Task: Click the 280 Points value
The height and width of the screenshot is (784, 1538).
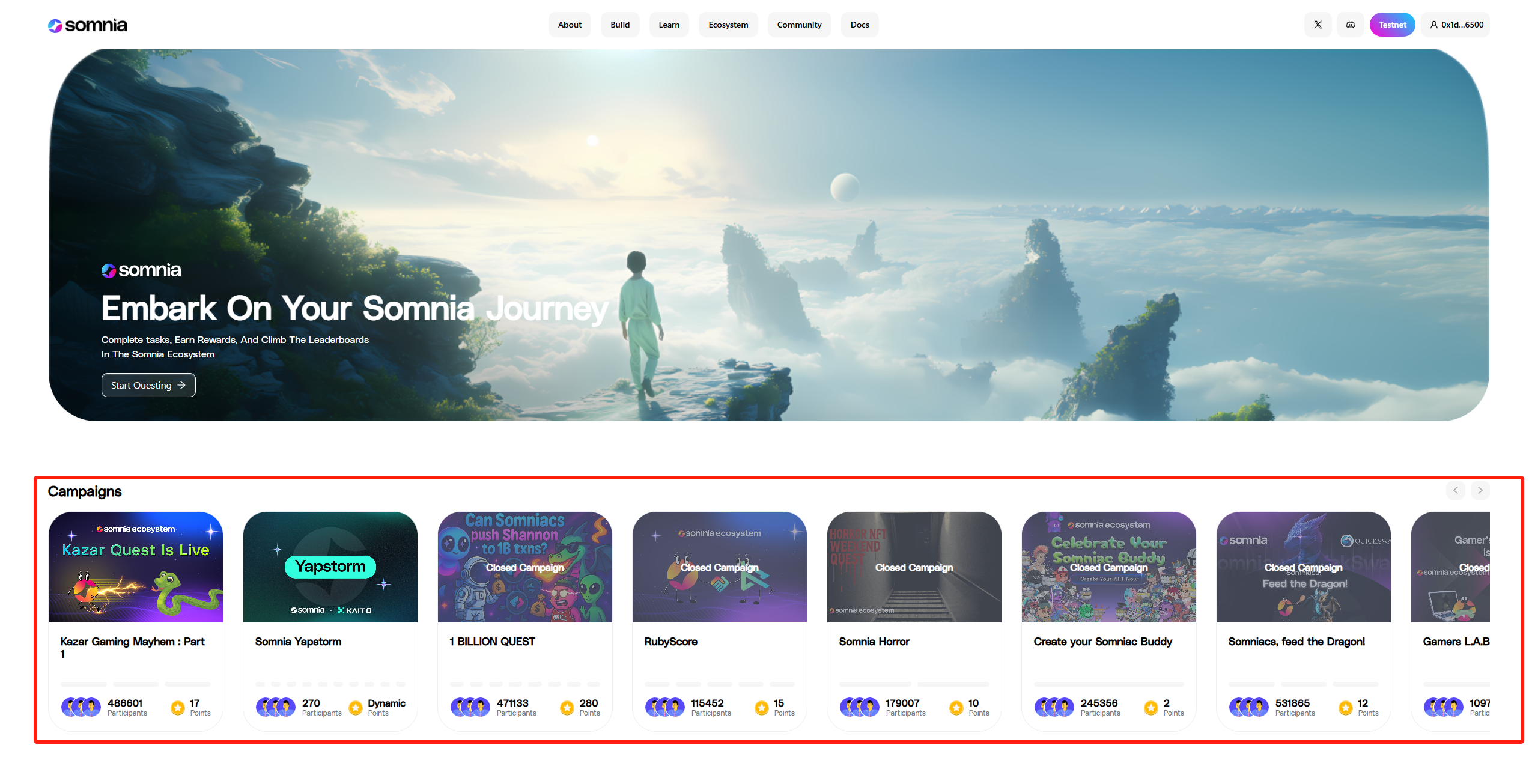Action: click(589, 707)
